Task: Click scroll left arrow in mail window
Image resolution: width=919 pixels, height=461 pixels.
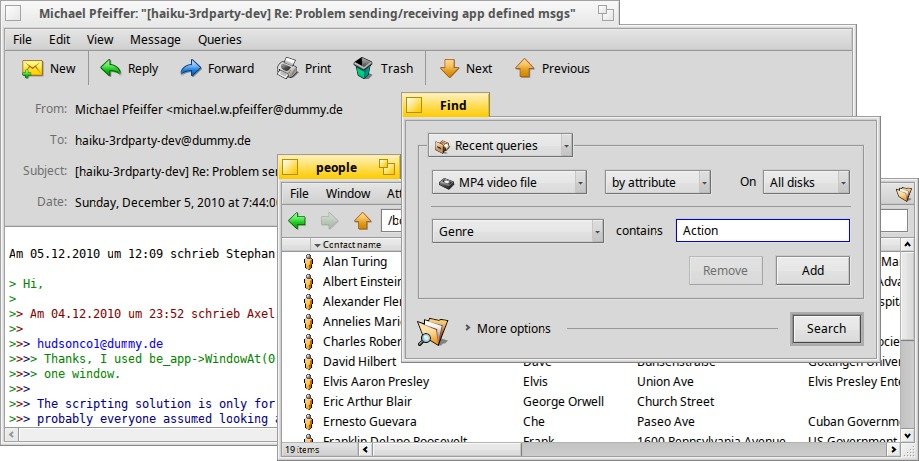Action: pos(11,435)
